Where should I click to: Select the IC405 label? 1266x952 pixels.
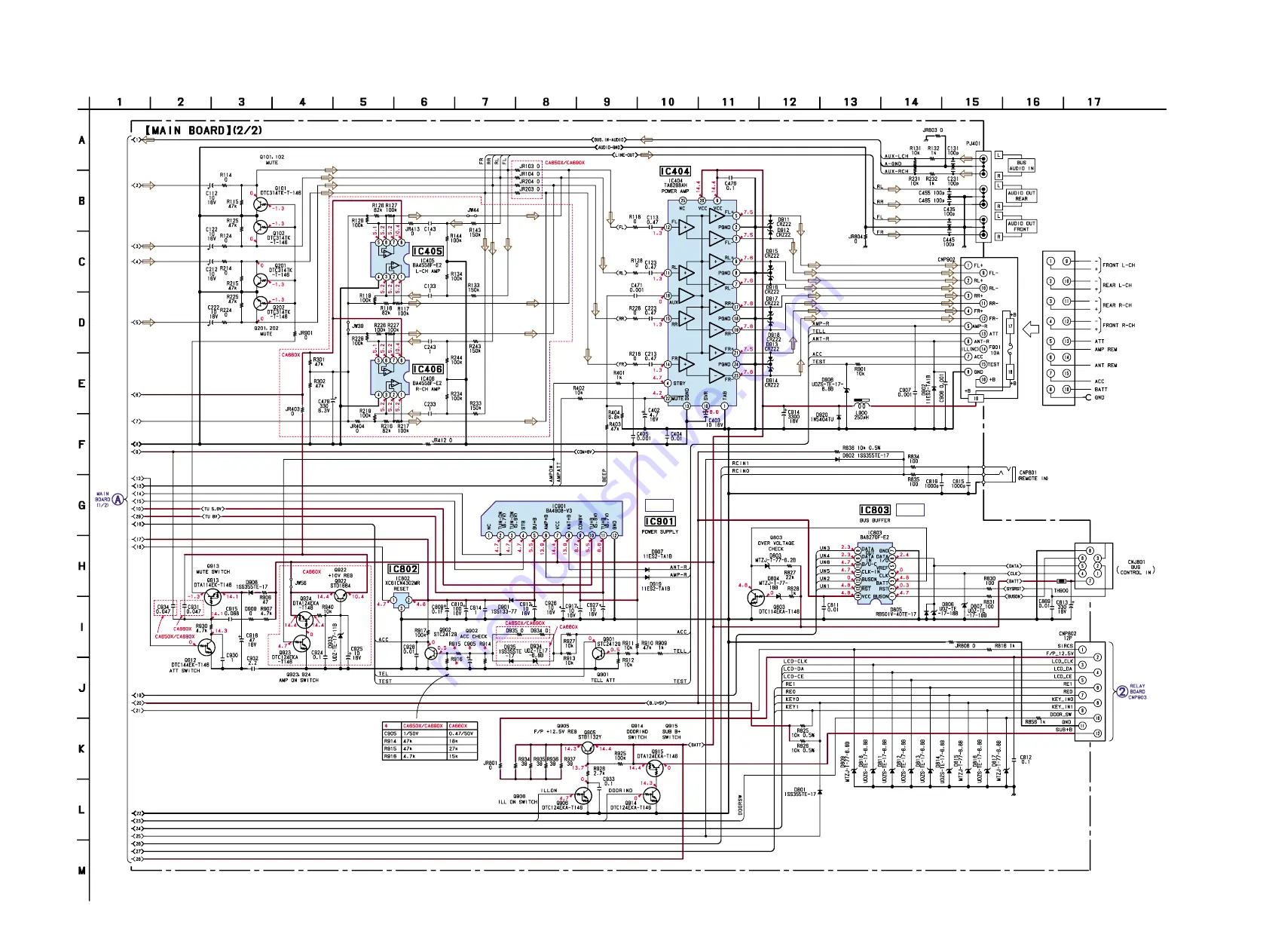[x=427, y=251]
